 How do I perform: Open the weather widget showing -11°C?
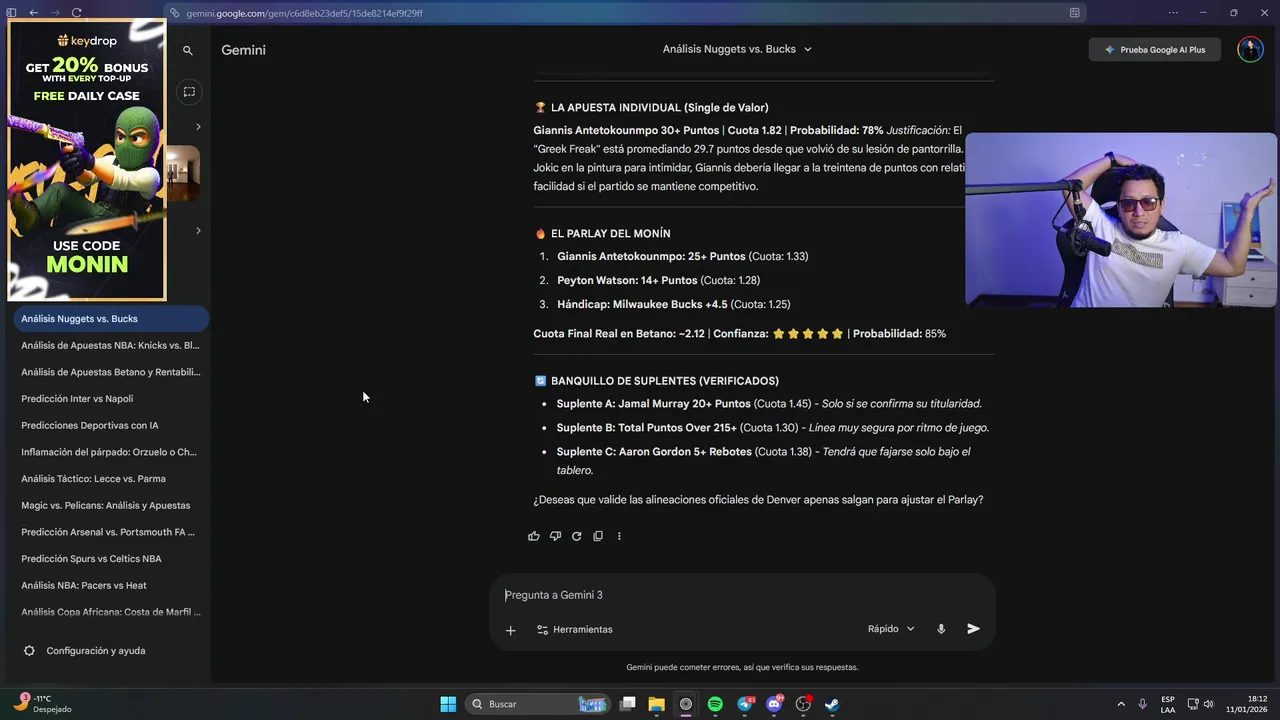42,704
